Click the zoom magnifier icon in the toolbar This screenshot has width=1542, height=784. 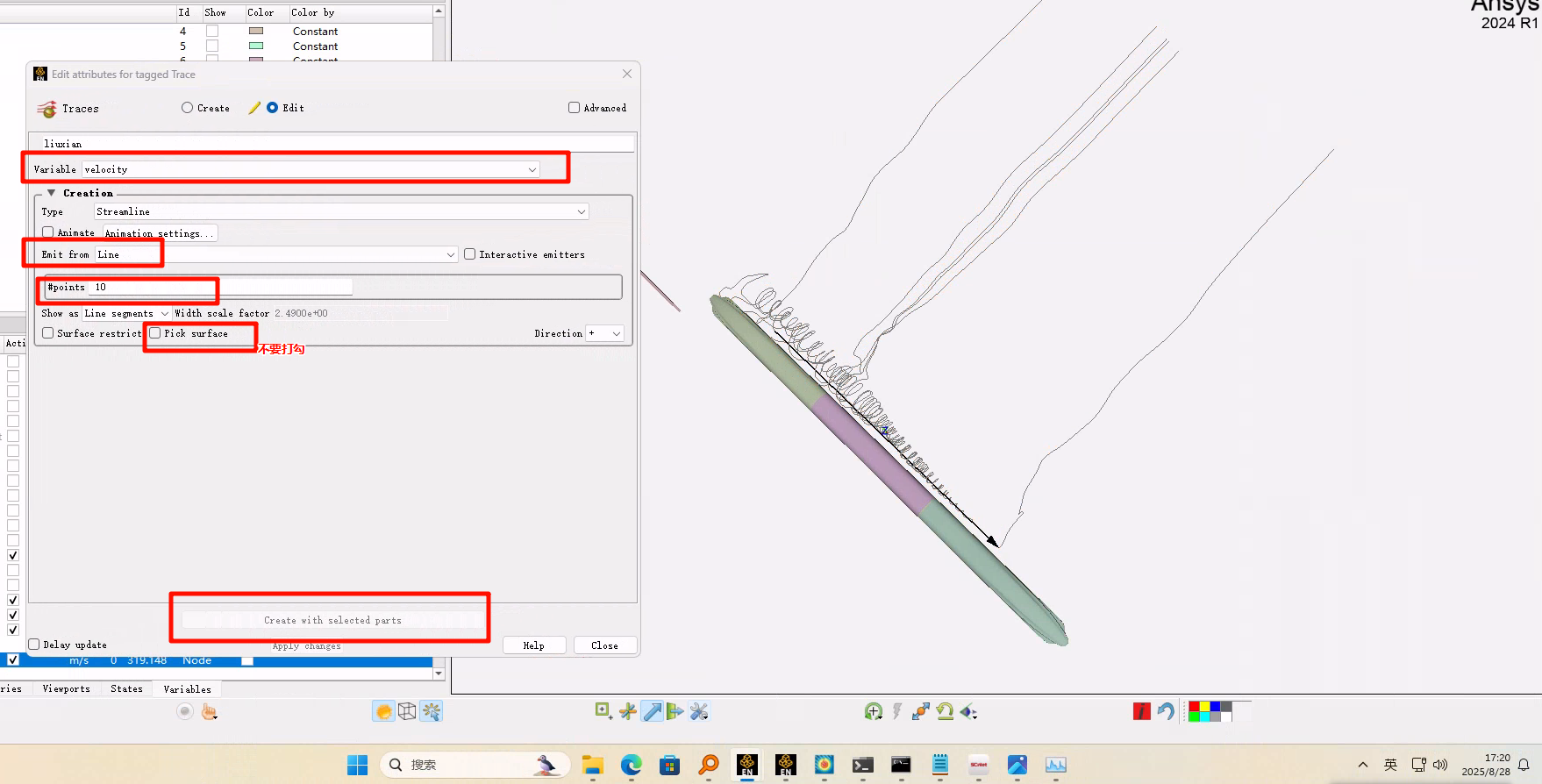point(873,711)
